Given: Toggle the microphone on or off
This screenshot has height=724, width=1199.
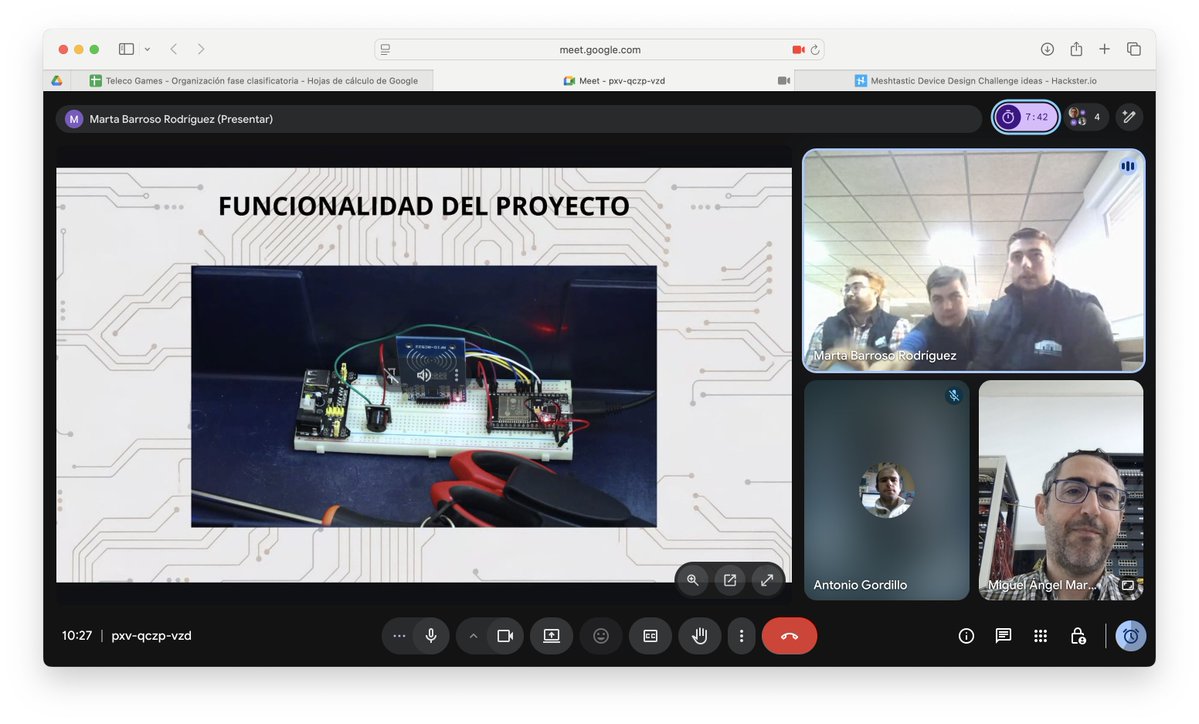Looking at the screenshot, I should coord(431,636).
